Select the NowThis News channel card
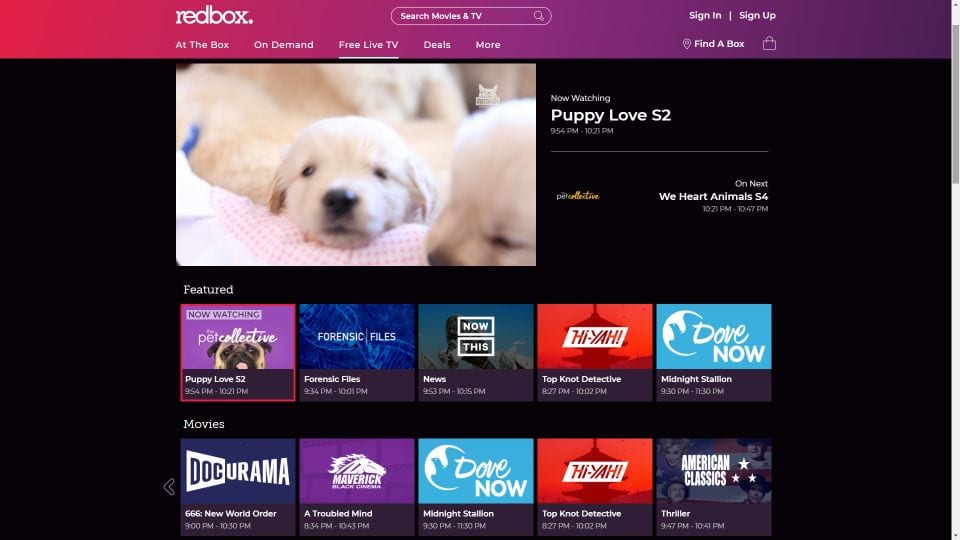This screenshot has height=540, width=960. click(x=476, y=353)
